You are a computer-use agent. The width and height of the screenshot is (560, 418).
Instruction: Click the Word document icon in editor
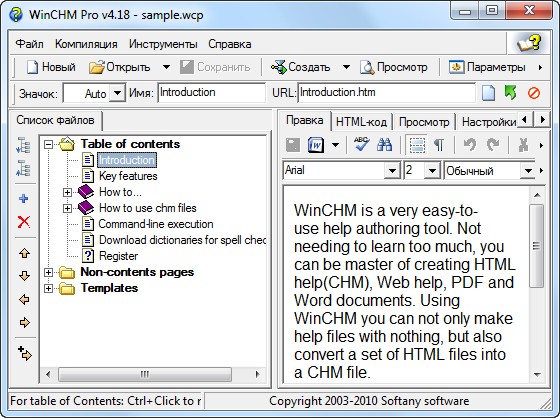[316, 145]
